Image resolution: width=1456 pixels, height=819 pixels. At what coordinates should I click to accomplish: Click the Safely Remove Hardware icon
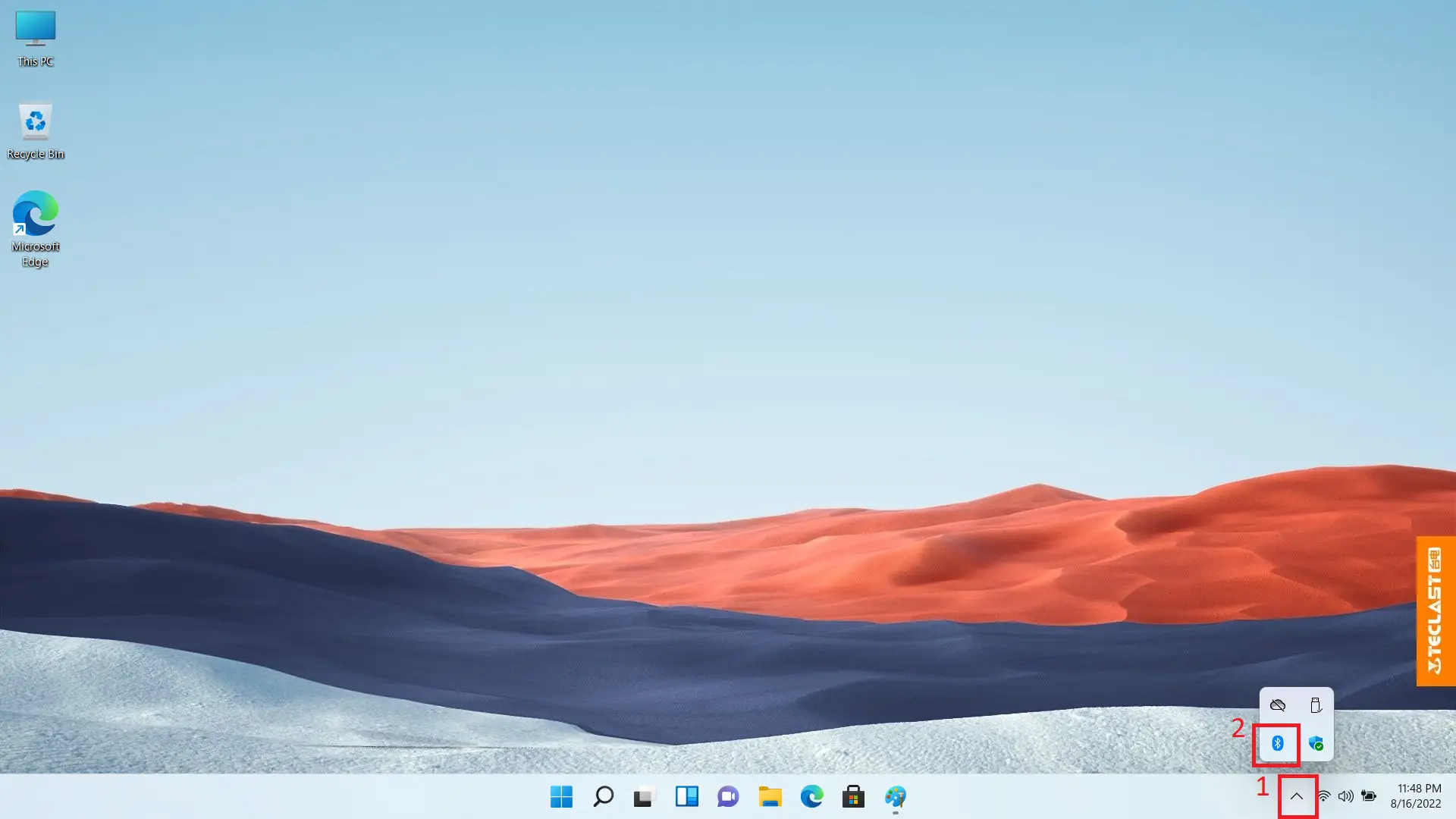[1315, 704]
